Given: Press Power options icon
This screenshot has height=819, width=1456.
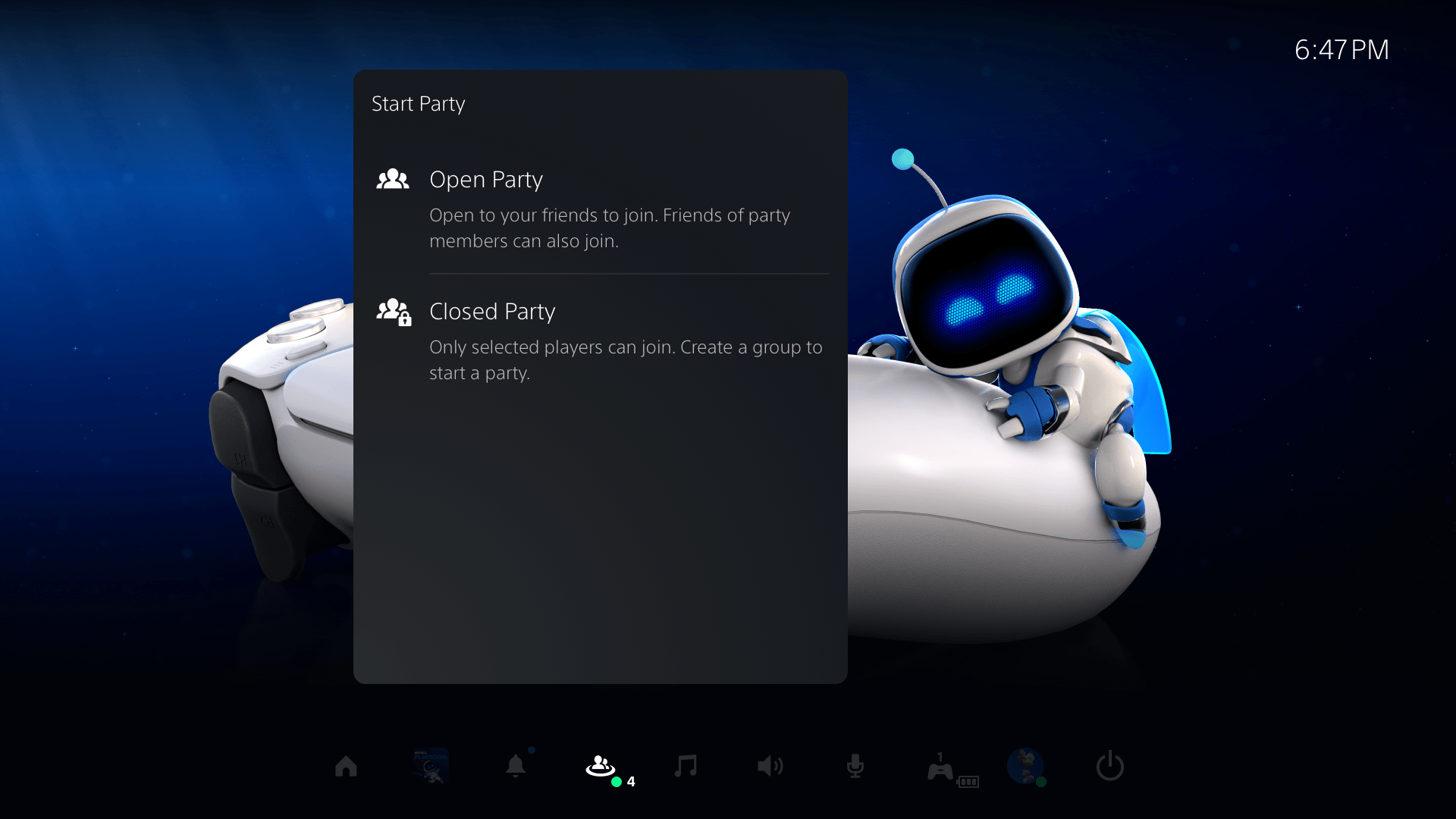Looking at the screenshot, I should (1110, 766).
